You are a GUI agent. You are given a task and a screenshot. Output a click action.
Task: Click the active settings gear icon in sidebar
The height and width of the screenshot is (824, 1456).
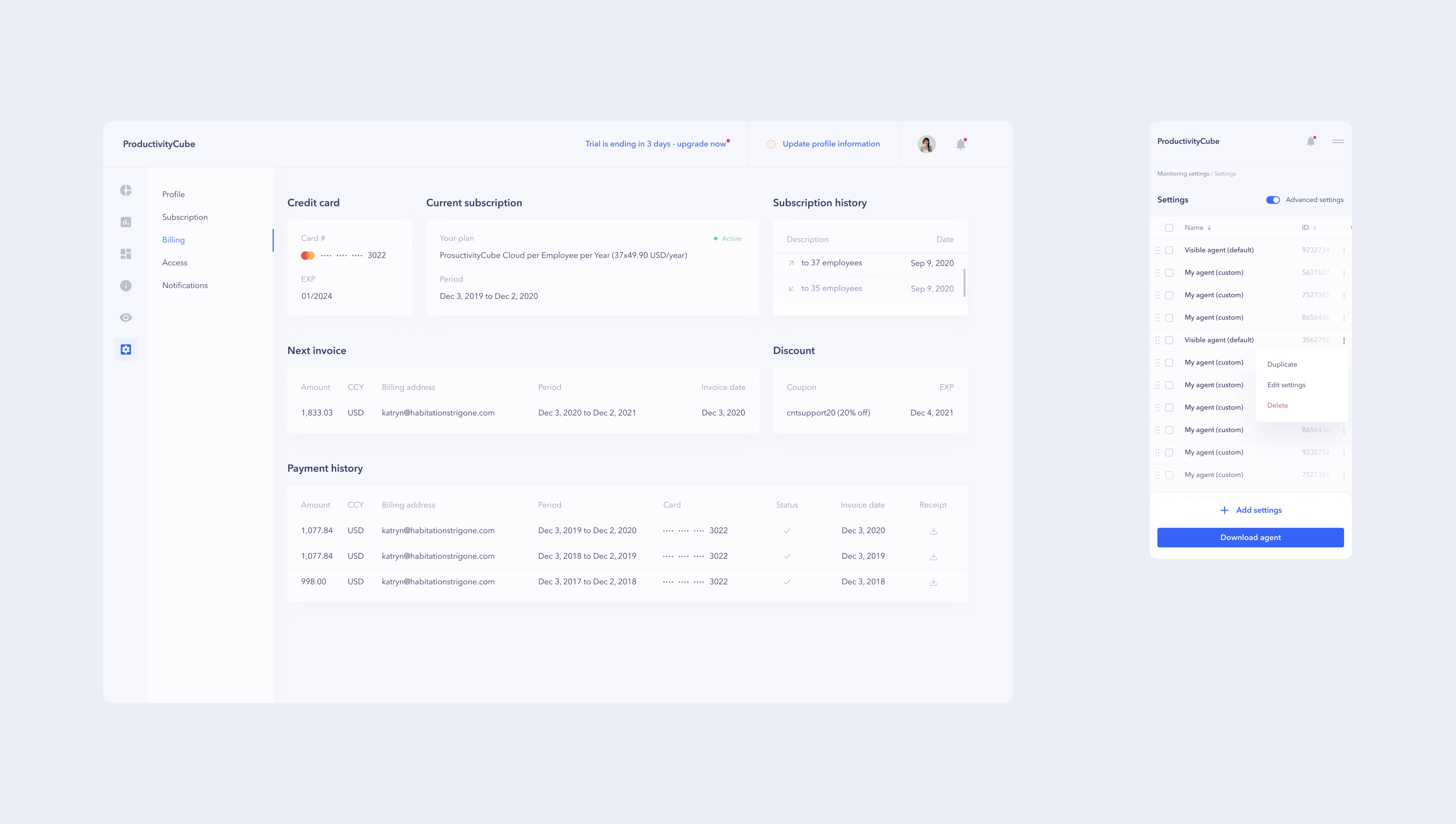(x=126, y=349)
